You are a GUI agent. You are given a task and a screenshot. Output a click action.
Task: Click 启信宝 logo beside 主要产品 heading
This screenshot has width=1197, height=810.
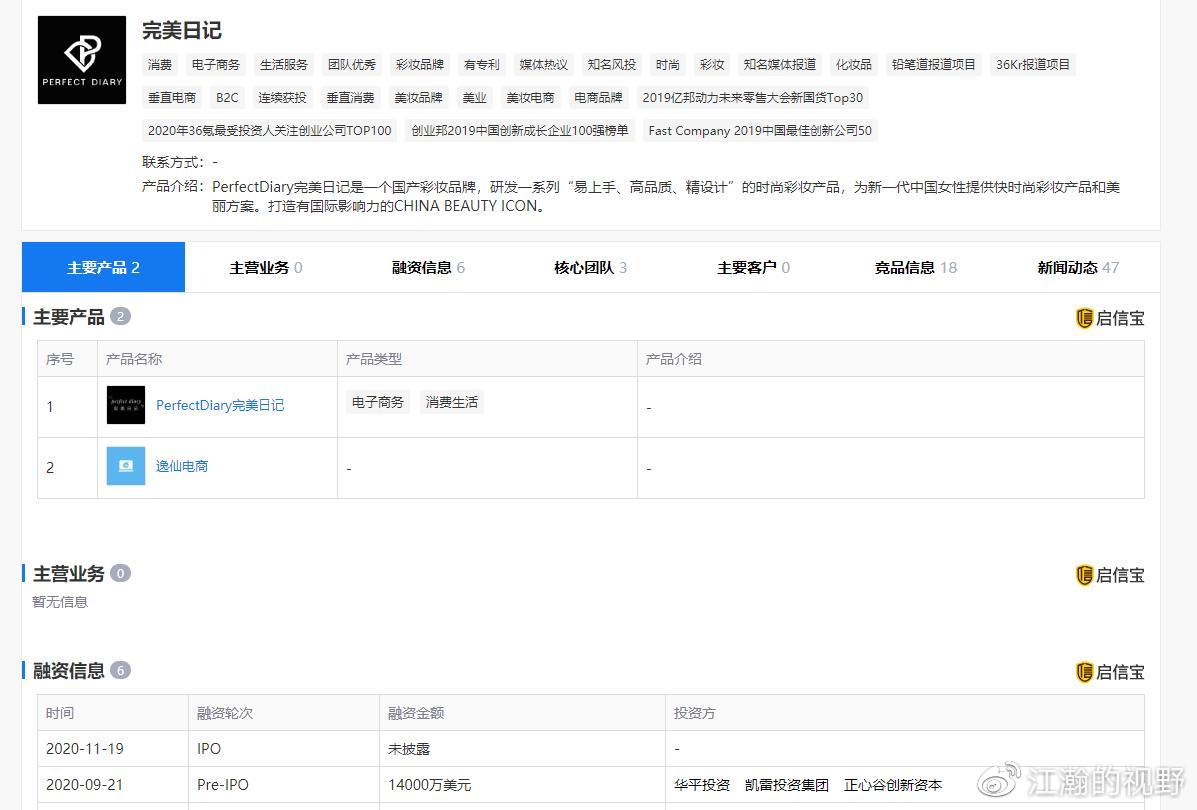(1109, 318)
